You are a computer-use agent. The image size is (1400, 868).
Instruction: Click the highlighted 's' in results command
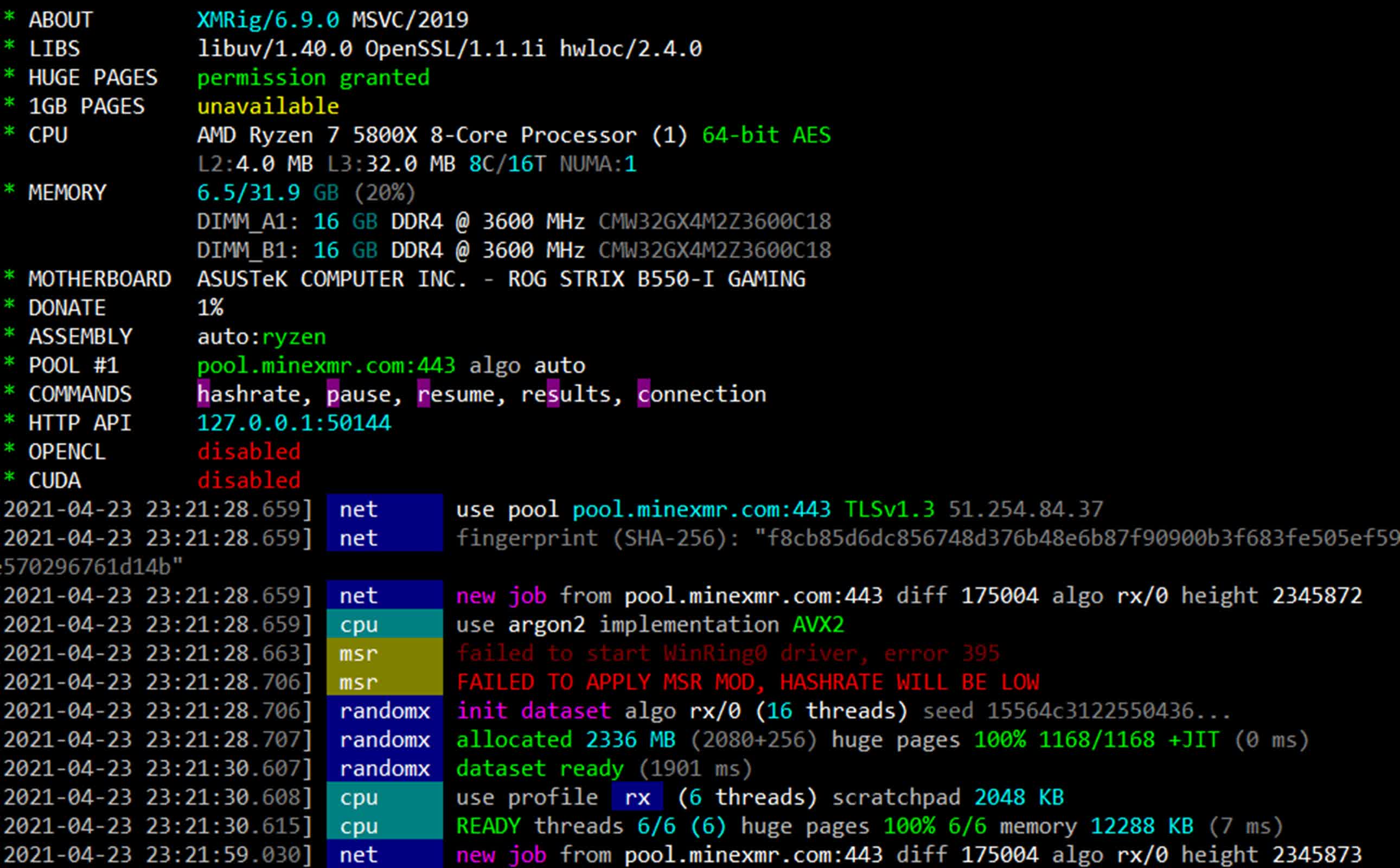[553, 394]
